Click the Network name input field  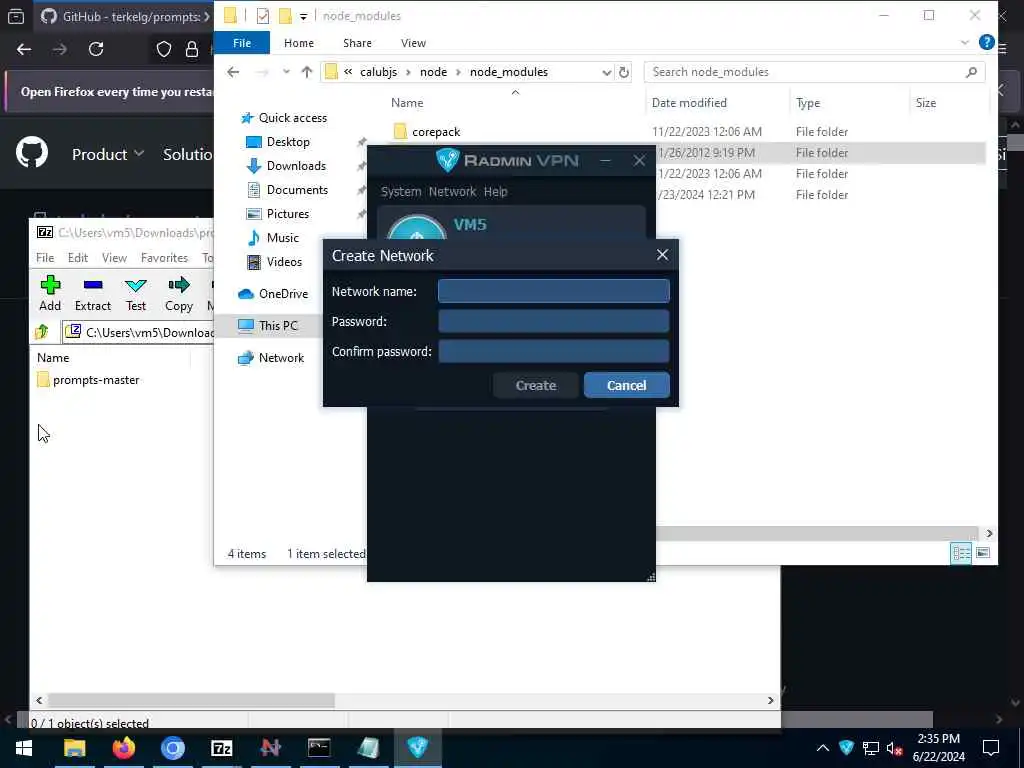click(553, 291)
